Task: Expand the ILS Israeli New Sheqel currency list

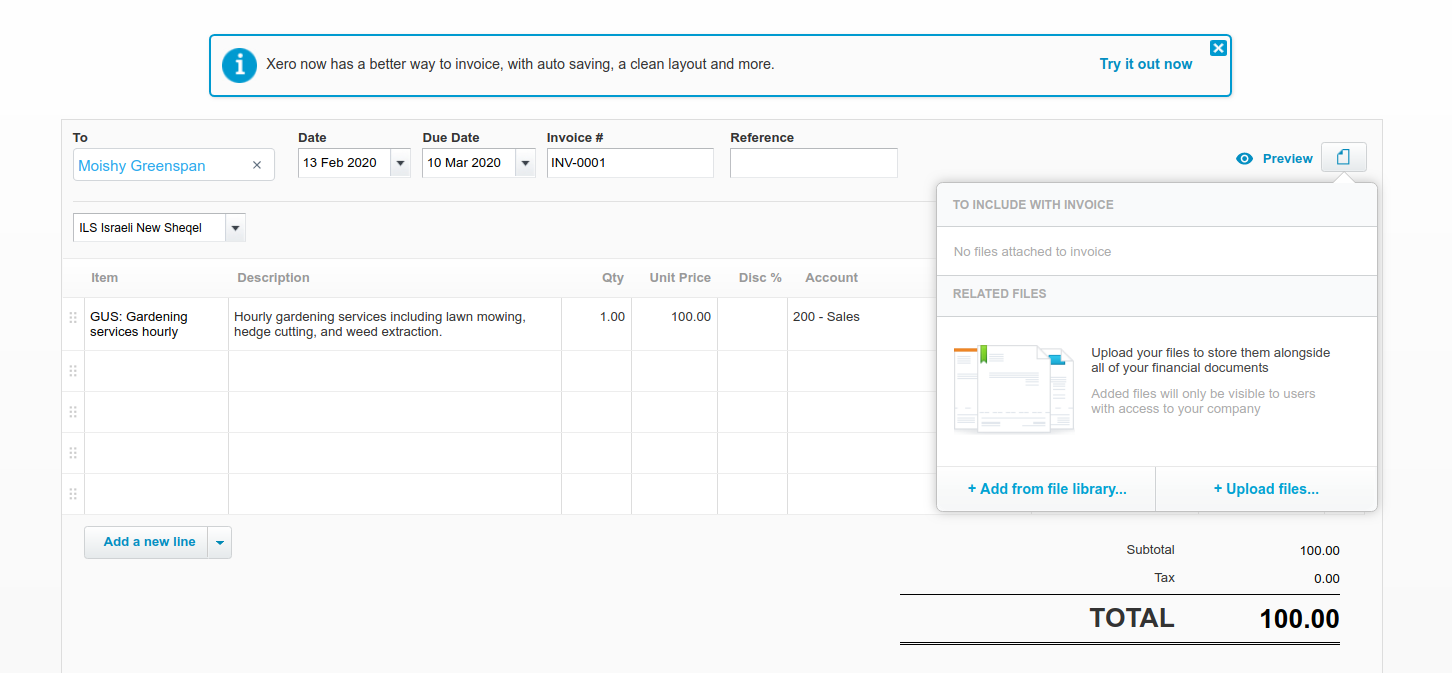Action: [235, 228]
